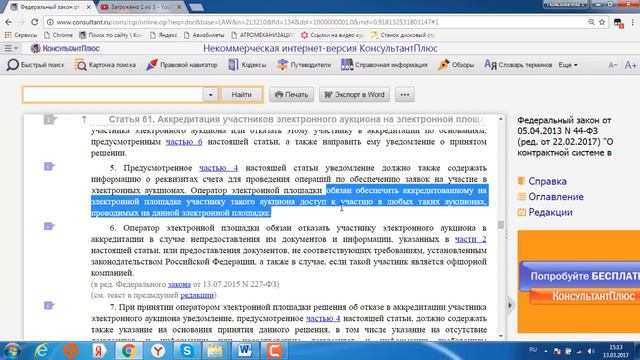The width and height of the screenshot is (640, 360).
Task: Click the address bar URL
Action: coord(247,22)
